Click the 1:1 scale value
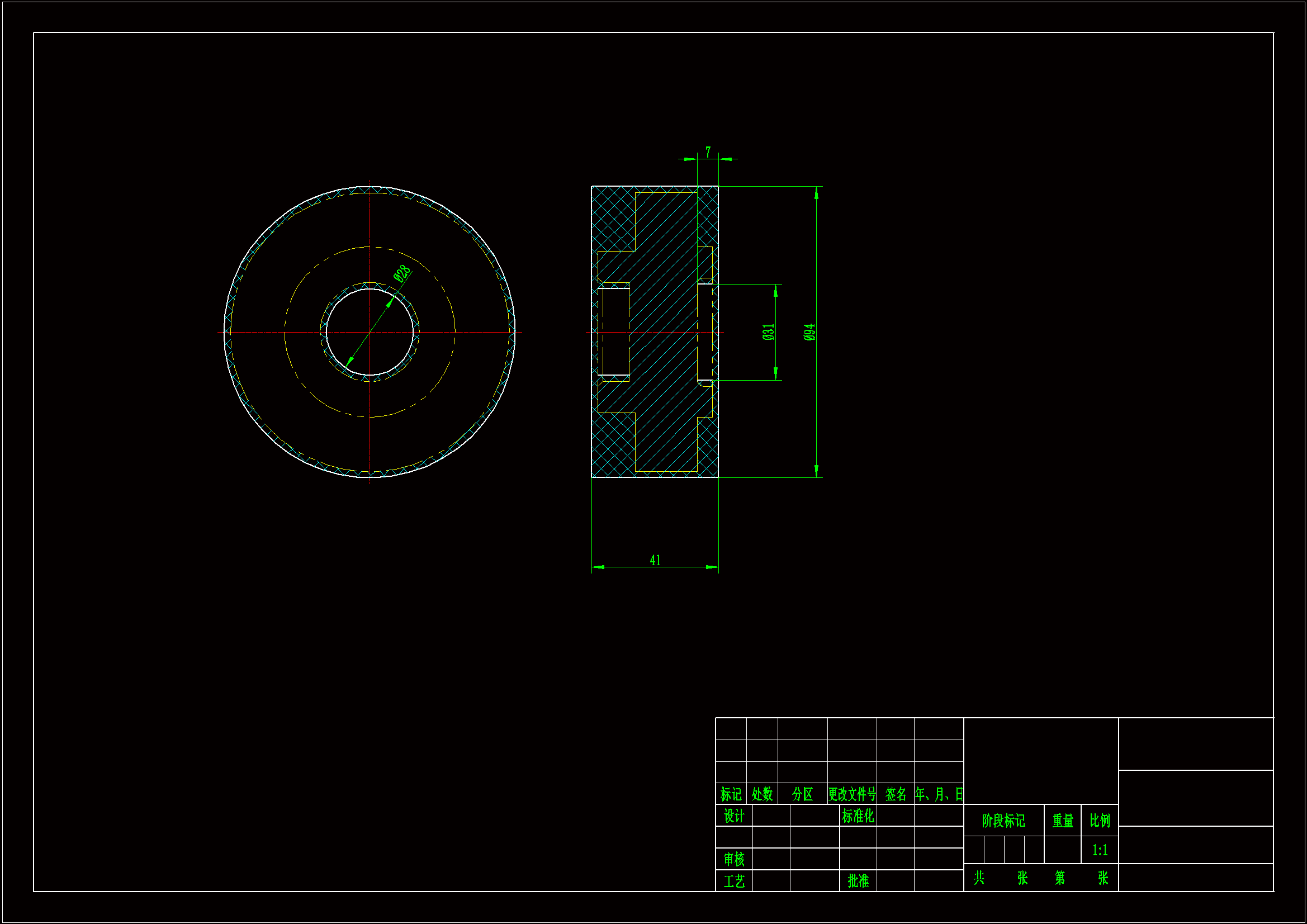Image resolution: width=1307 pixels, height=924 pixels. click(x=1099, y=850)
